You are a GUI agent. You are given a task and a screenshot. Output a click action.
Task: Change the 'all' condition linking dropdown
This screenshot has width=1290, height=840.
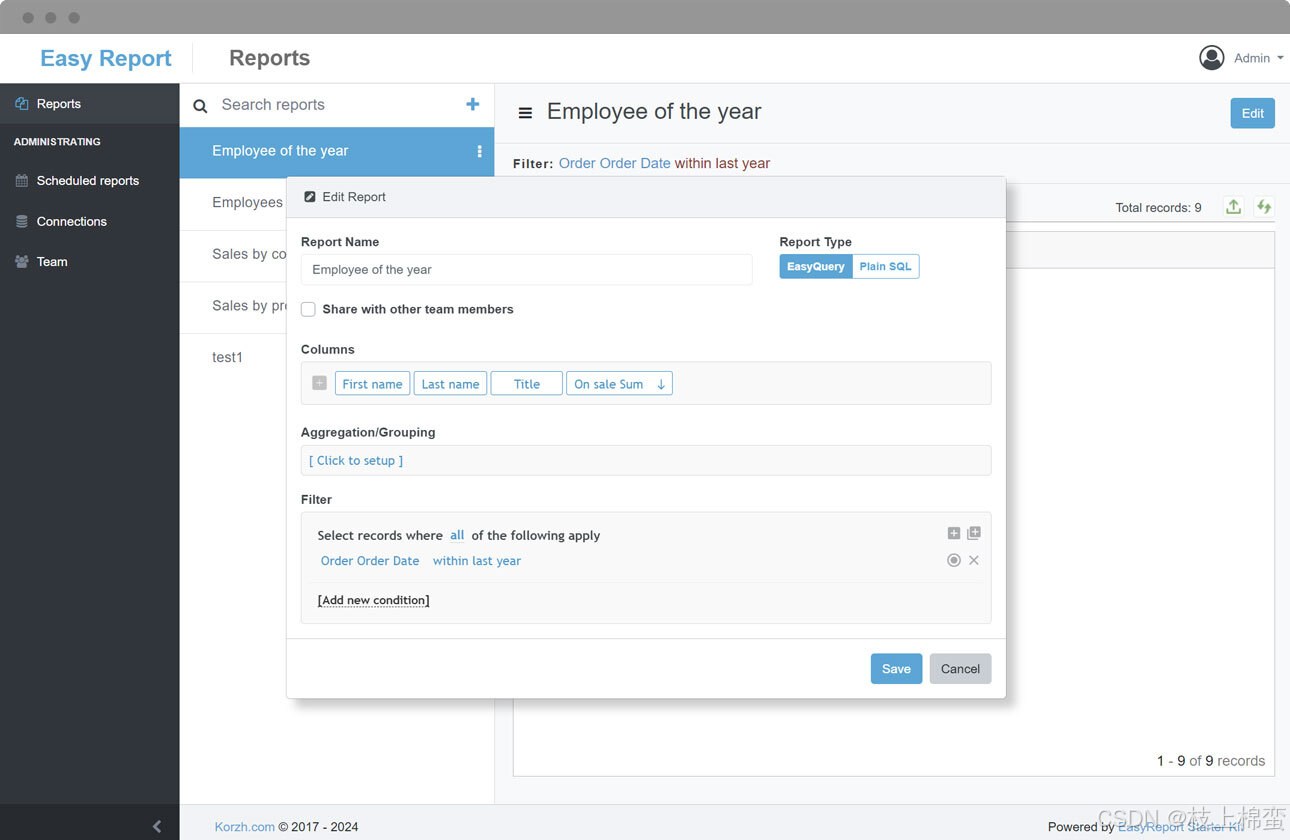457,535
